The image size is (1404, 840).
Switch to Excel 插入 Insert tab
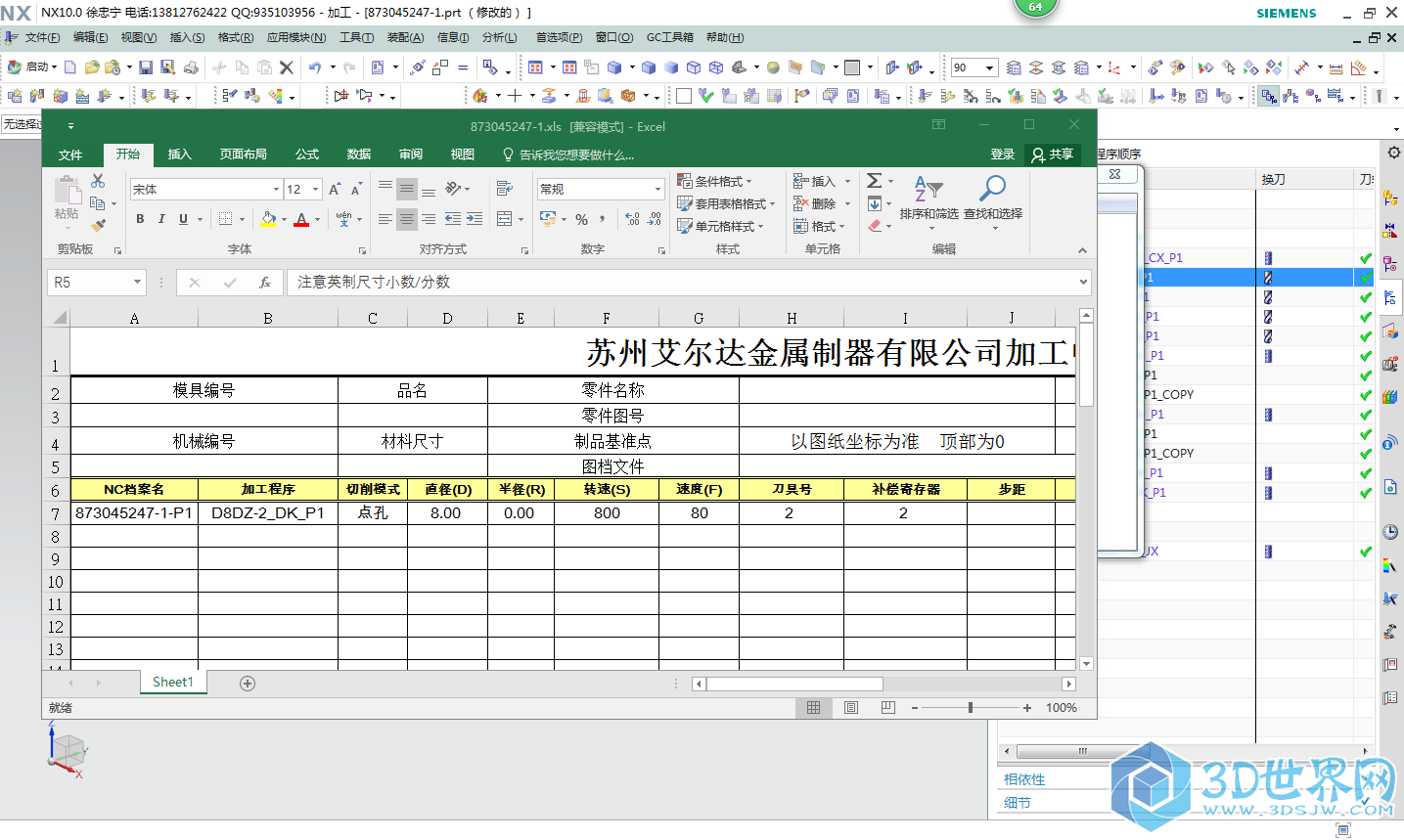(x=180, y=155)
